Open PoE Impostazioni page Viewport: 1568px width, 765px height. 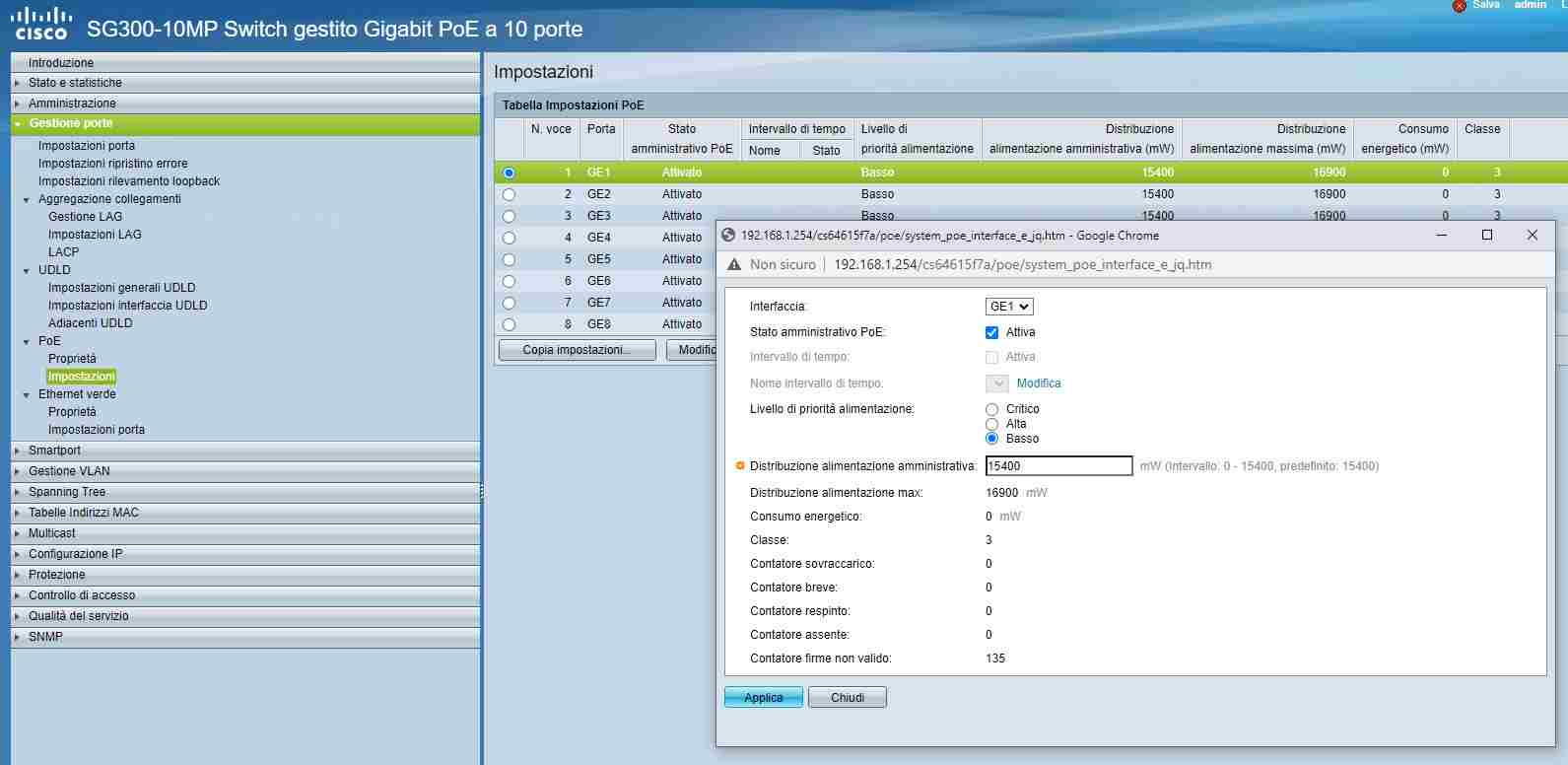82,377
